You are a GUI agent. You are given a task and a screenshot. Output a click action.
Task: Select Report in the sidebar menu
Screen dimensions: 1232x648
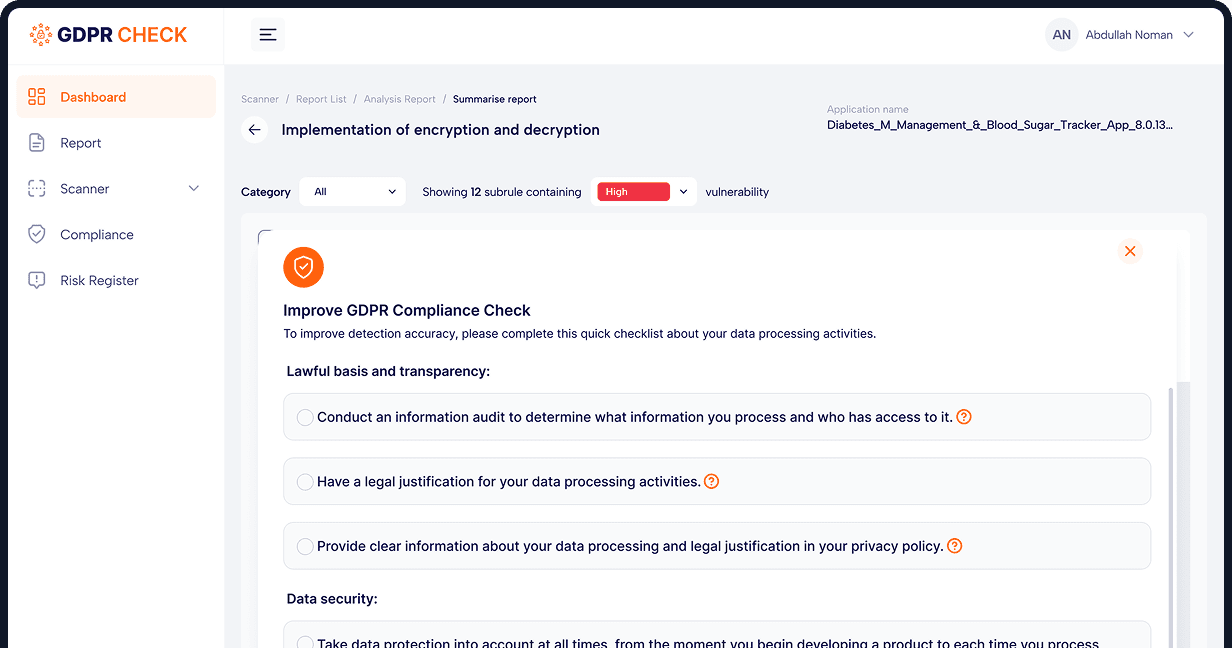[x=80, y=142]
